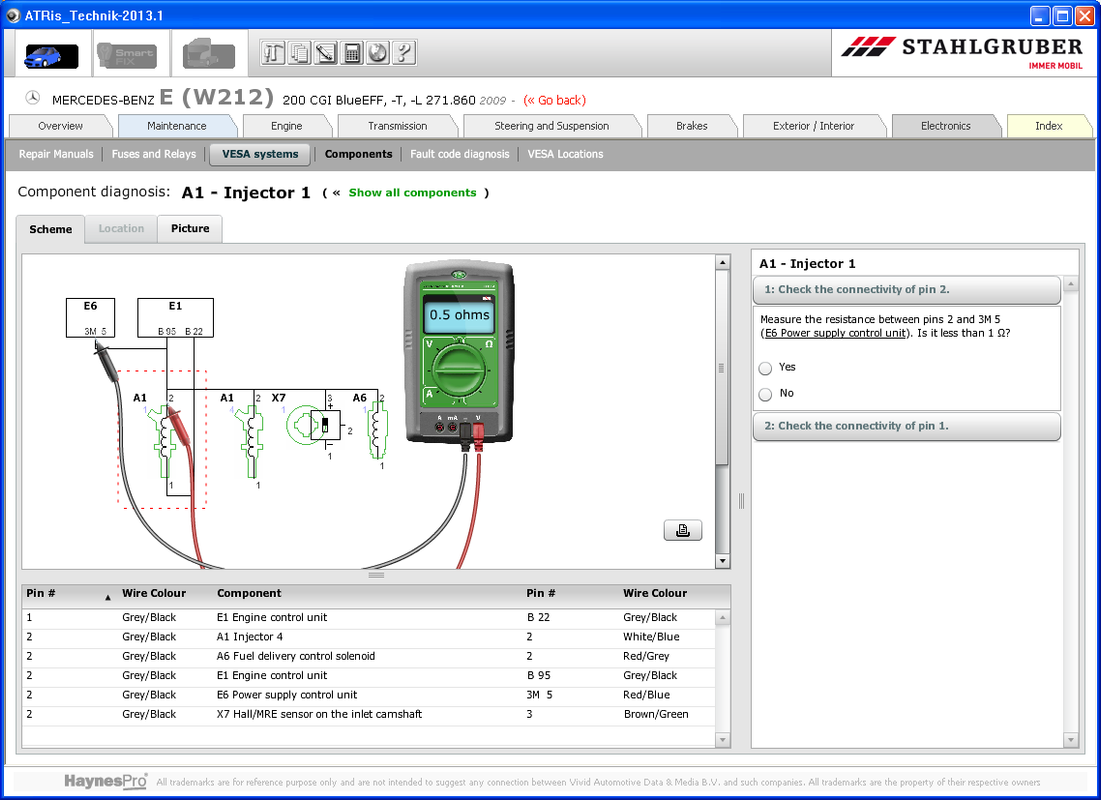1101x800 pixels.
Task: Click the Show all components link
Action: click(x=412, y=192)
